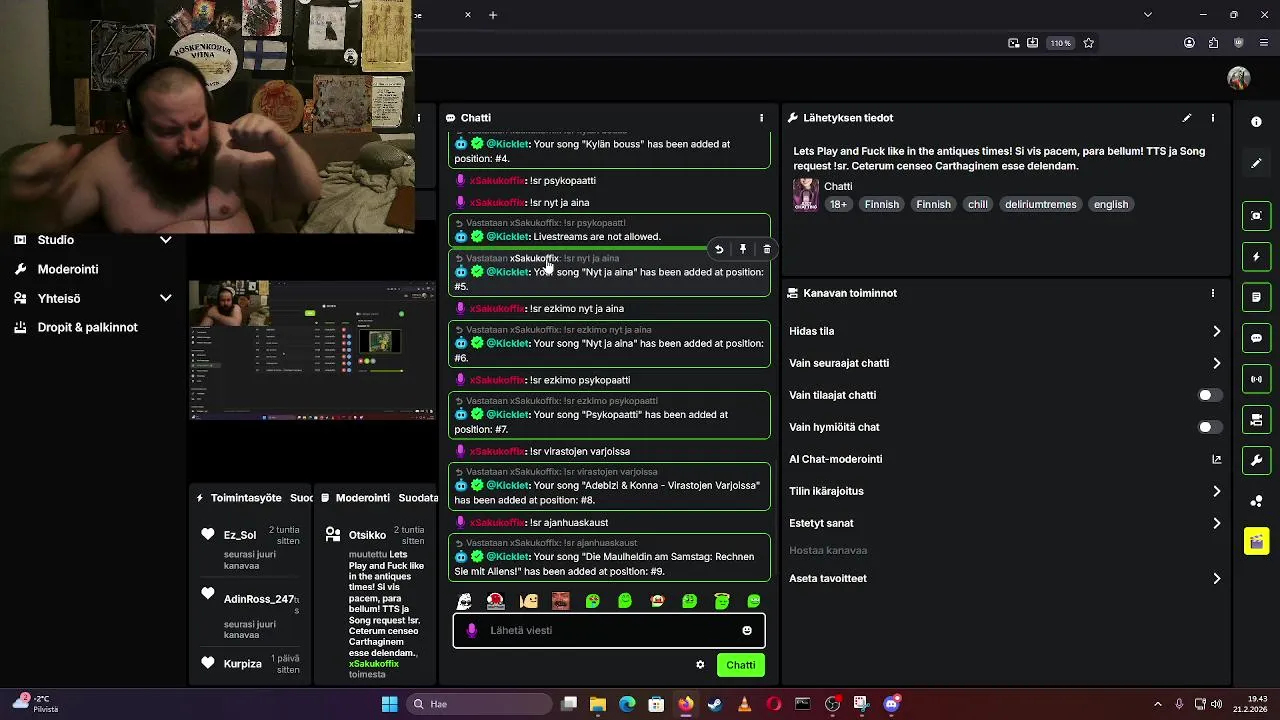Insert the first white ghost emote
Viewport: 1280px width, 720px height.
pyautogui.click(x=464, y=601)
